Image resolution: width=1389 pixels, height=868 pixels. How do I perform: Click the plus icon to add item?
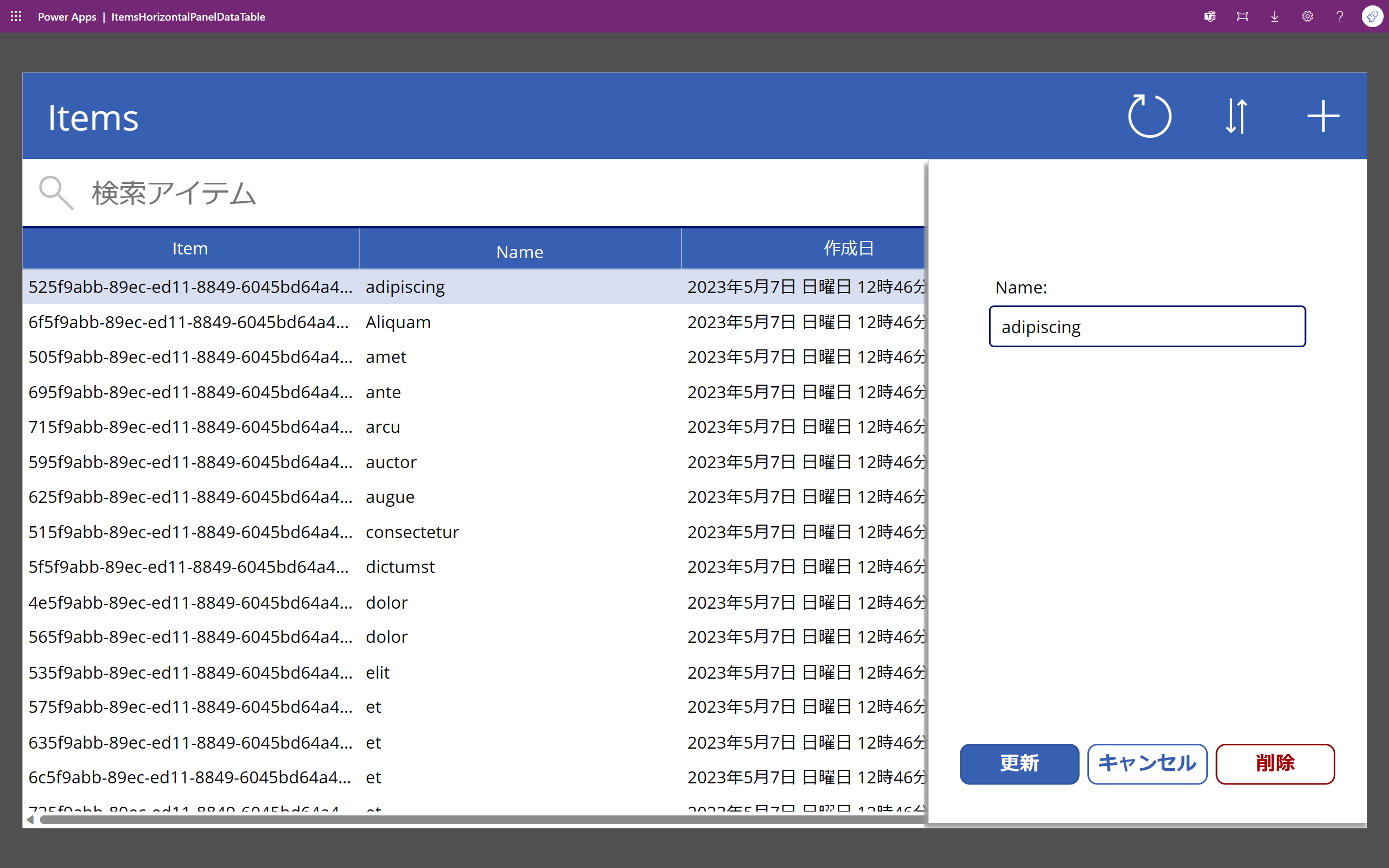1323,117
